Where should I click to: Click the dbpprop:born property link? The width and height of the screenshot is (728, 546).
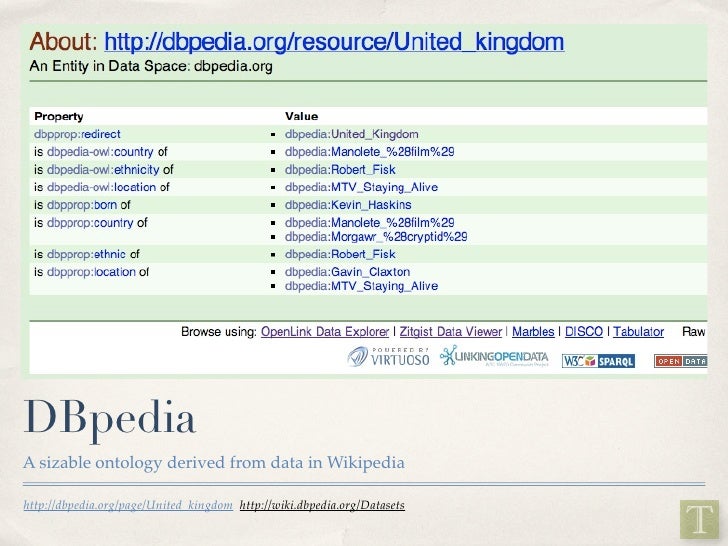pos(82,205)
